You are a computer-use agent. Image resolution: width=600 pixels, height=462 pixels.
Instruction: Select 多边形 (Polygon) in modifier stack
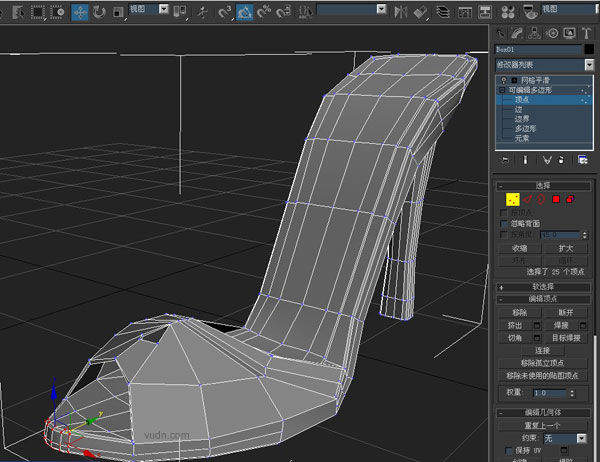(526, 128)
